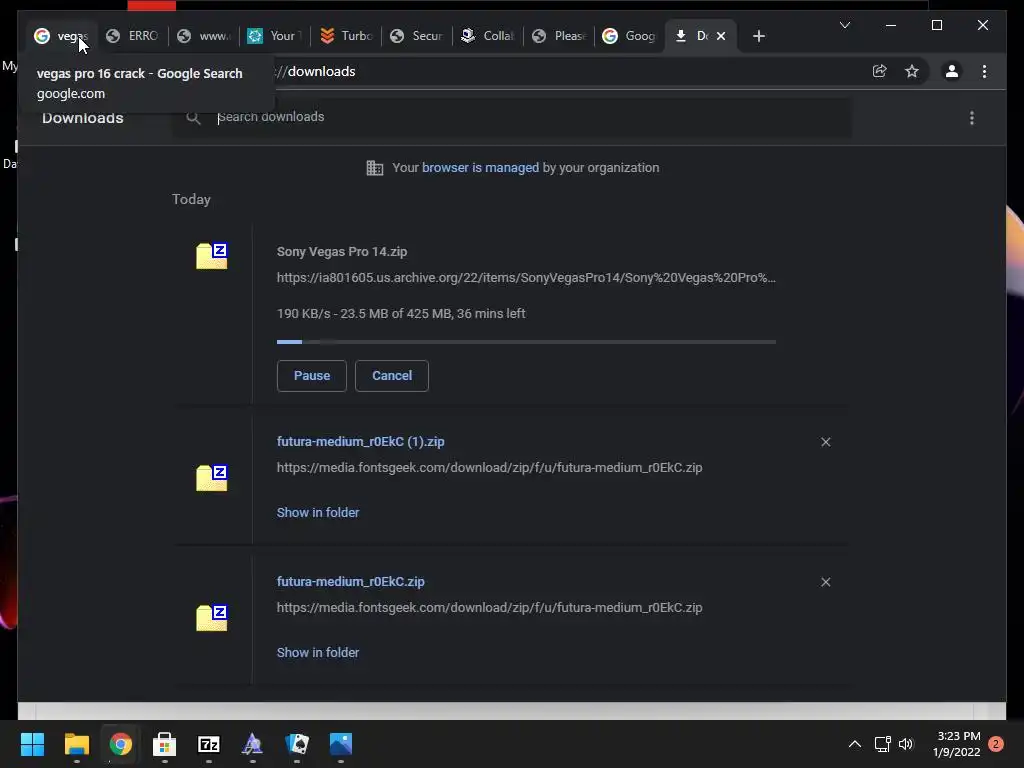Click the archive.org source URL
The image size is (1024, 768).
click(x=526, y=278)
